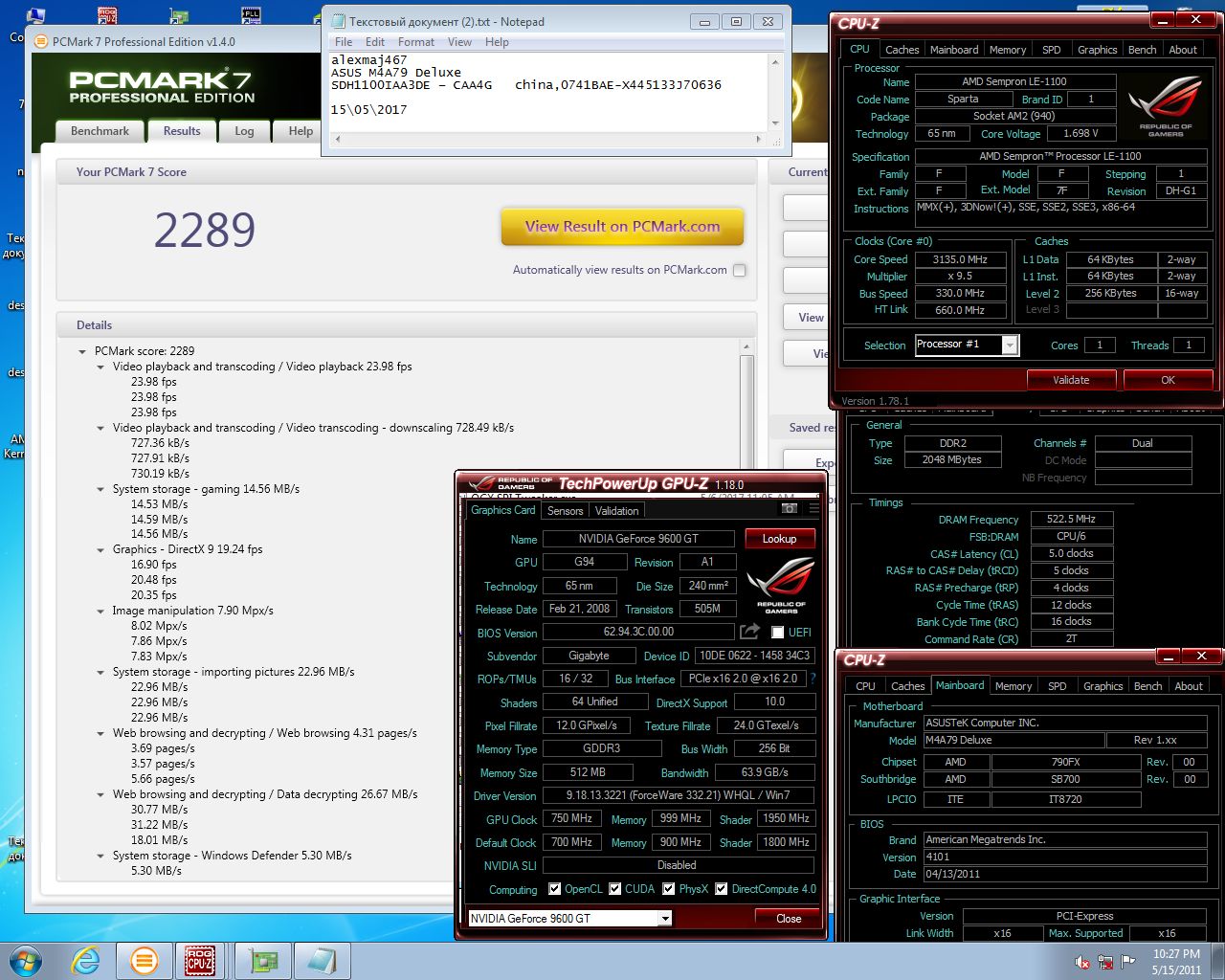Click the ROG logo in CPU-Z CPU tab

[1165, 105]
